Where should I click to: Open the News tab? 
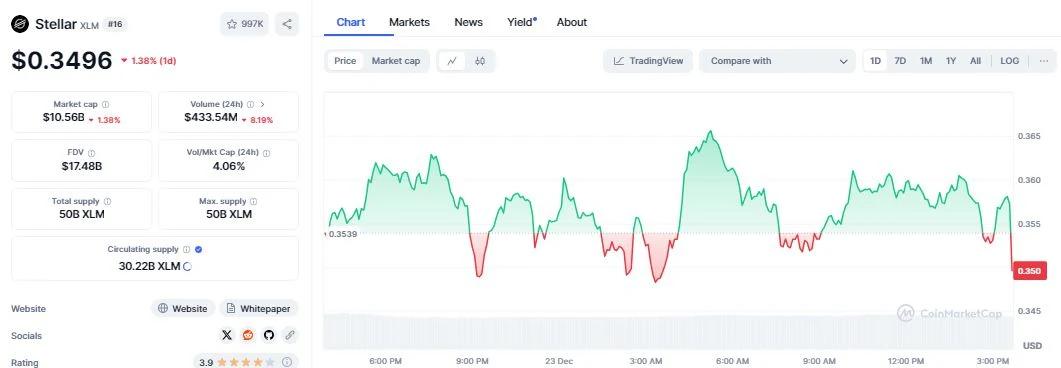(468, 22)
